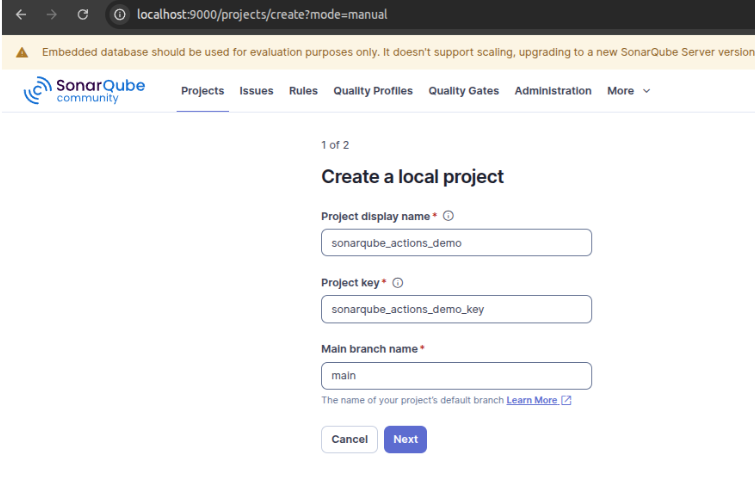This screenshot has width=755, height=481.
Task: Click the SonarQube community logo
Action: pyautogui.click(x=84, y=90)
